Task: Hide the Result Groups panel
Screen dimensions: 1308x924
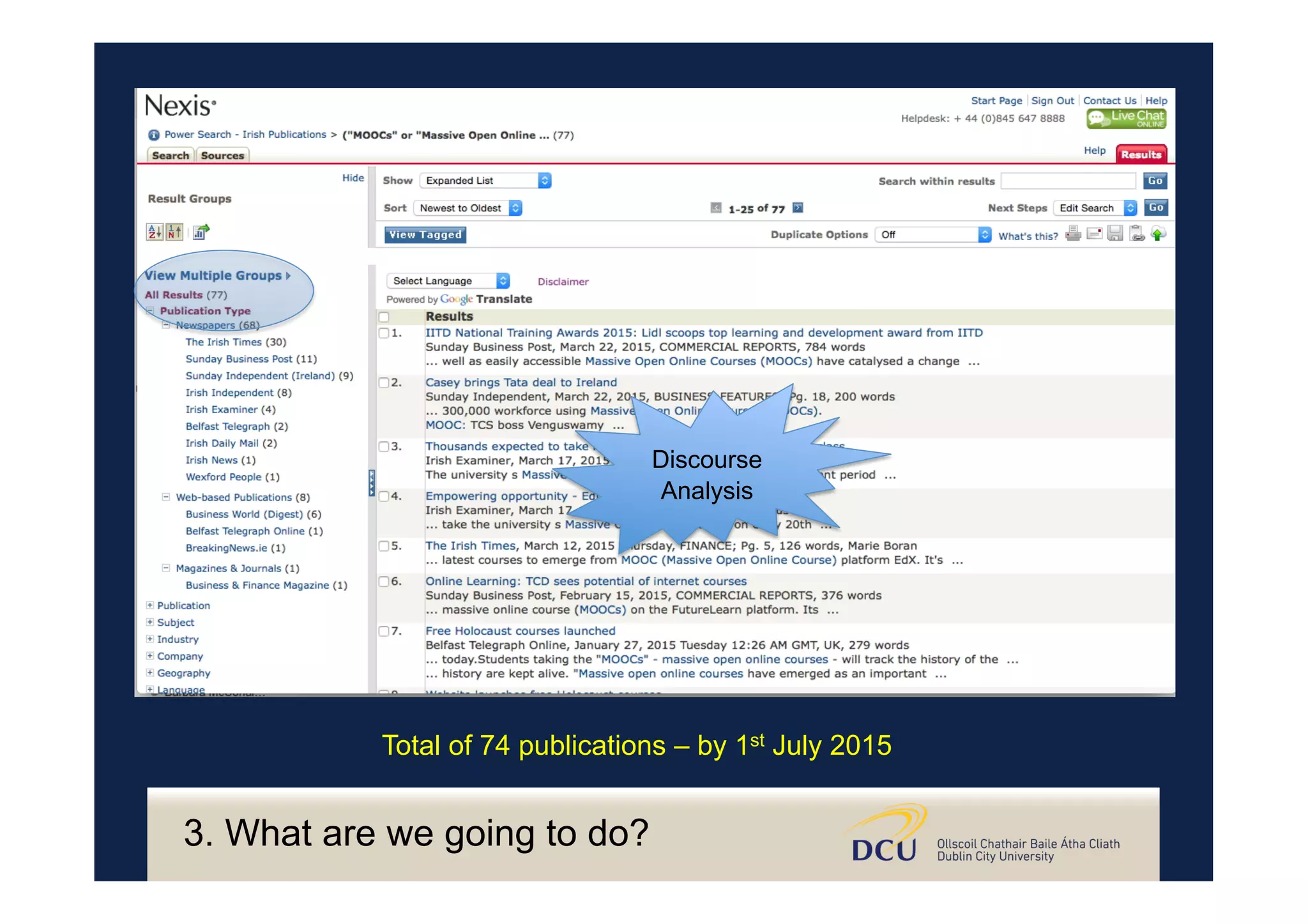Action: (353, 178)
